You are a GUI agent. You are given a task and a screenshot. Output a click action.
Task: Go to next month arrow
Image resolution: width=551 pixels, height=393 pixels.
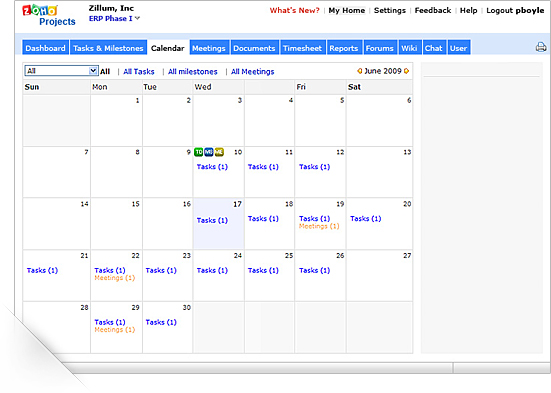[407, 71]
